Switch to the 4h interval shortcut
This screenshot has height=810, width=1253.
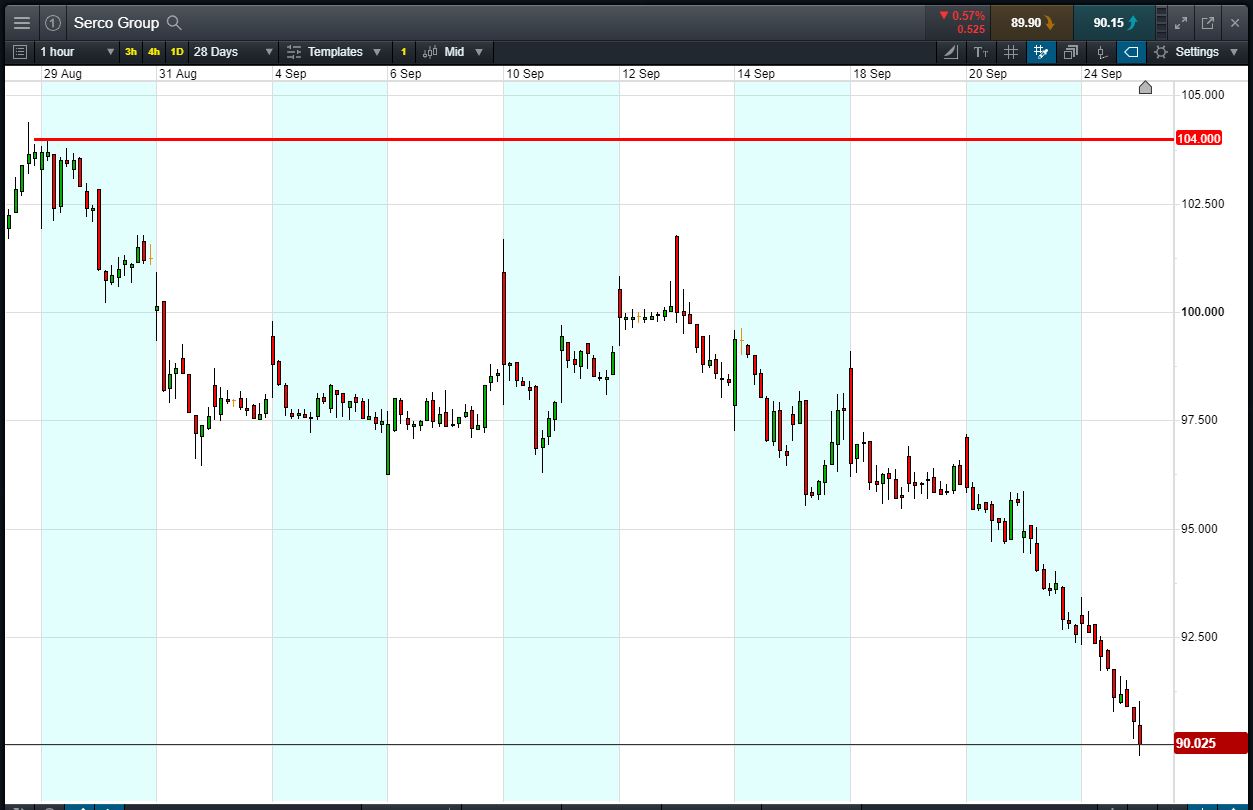point(153,52)
